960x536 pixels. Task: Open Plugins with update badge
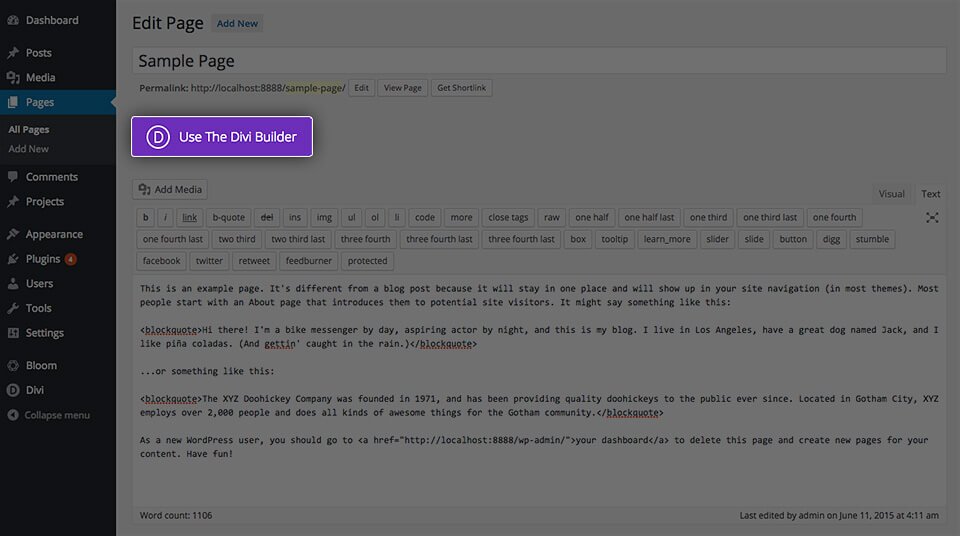point(51,259)
